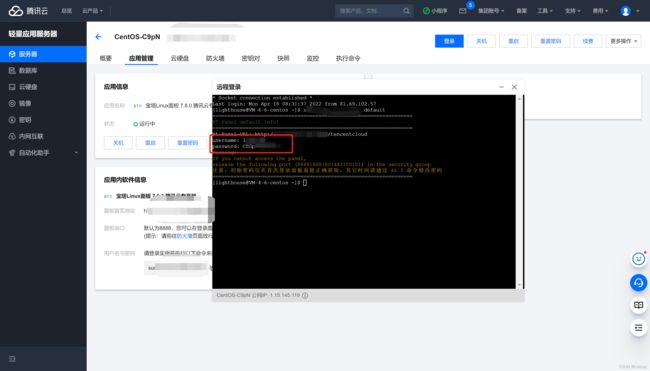Open the 自动化助手 sidebar icon
650x371 pixels.
pyautogui.click(x=12, y=153)
